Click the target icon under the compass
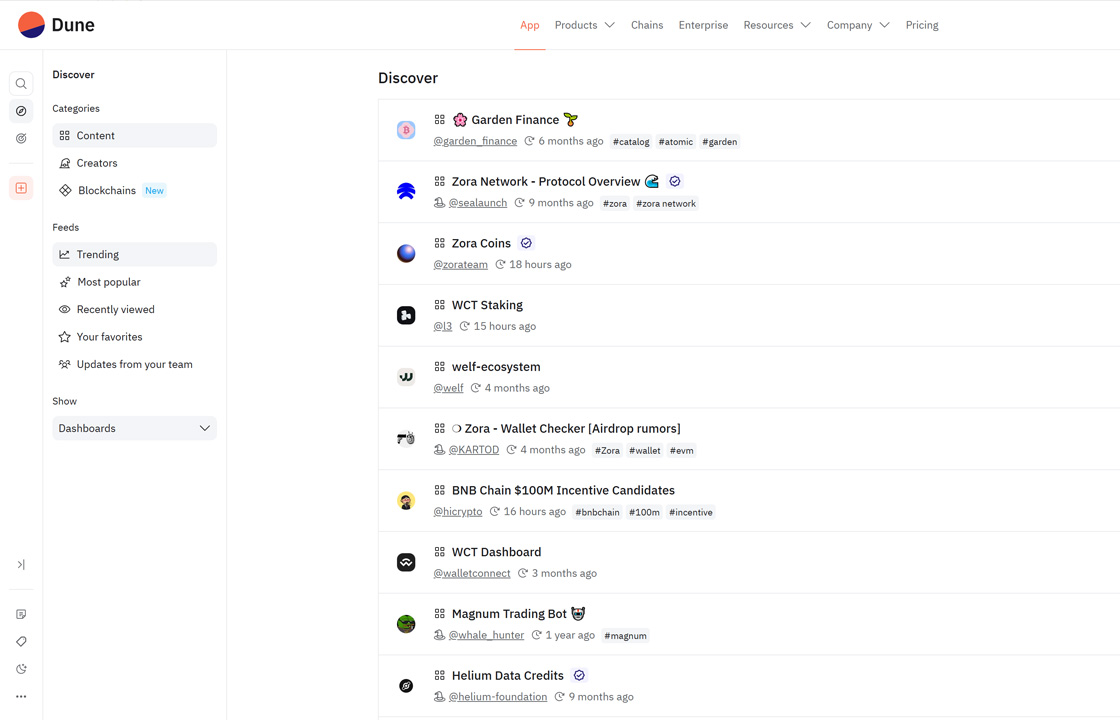 click(21, 139)
